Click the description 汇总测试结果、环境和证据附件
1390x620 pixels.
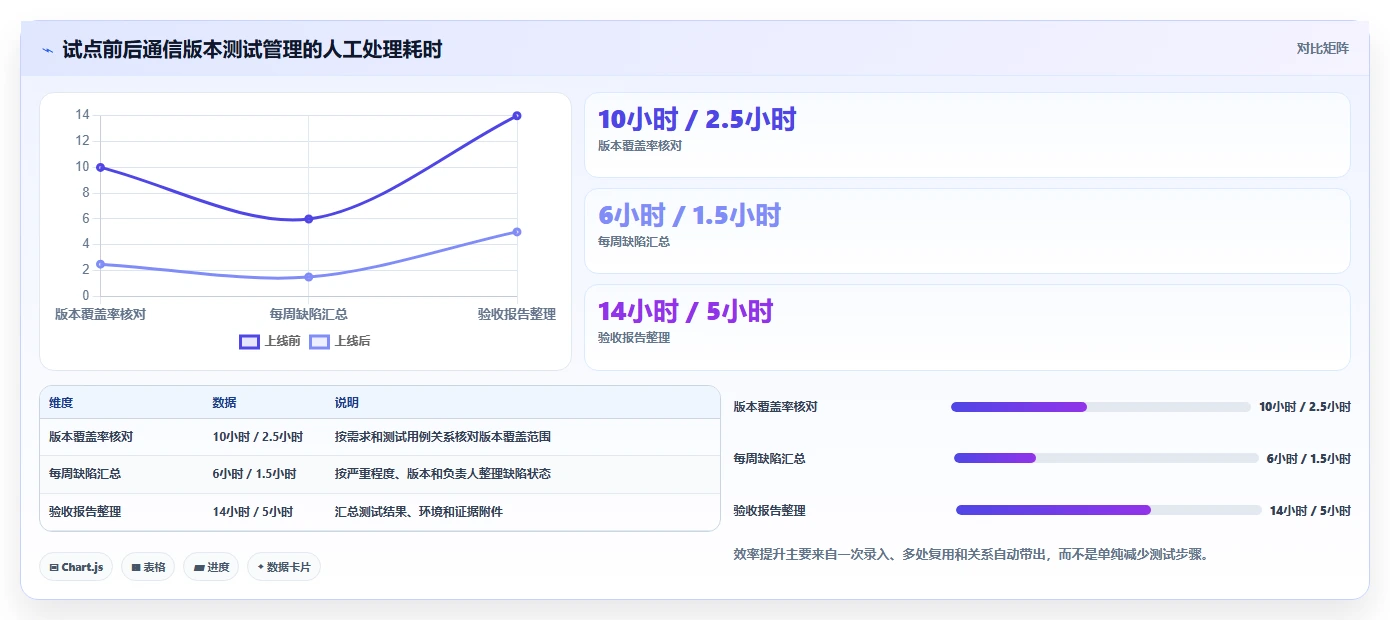point(419,512)
